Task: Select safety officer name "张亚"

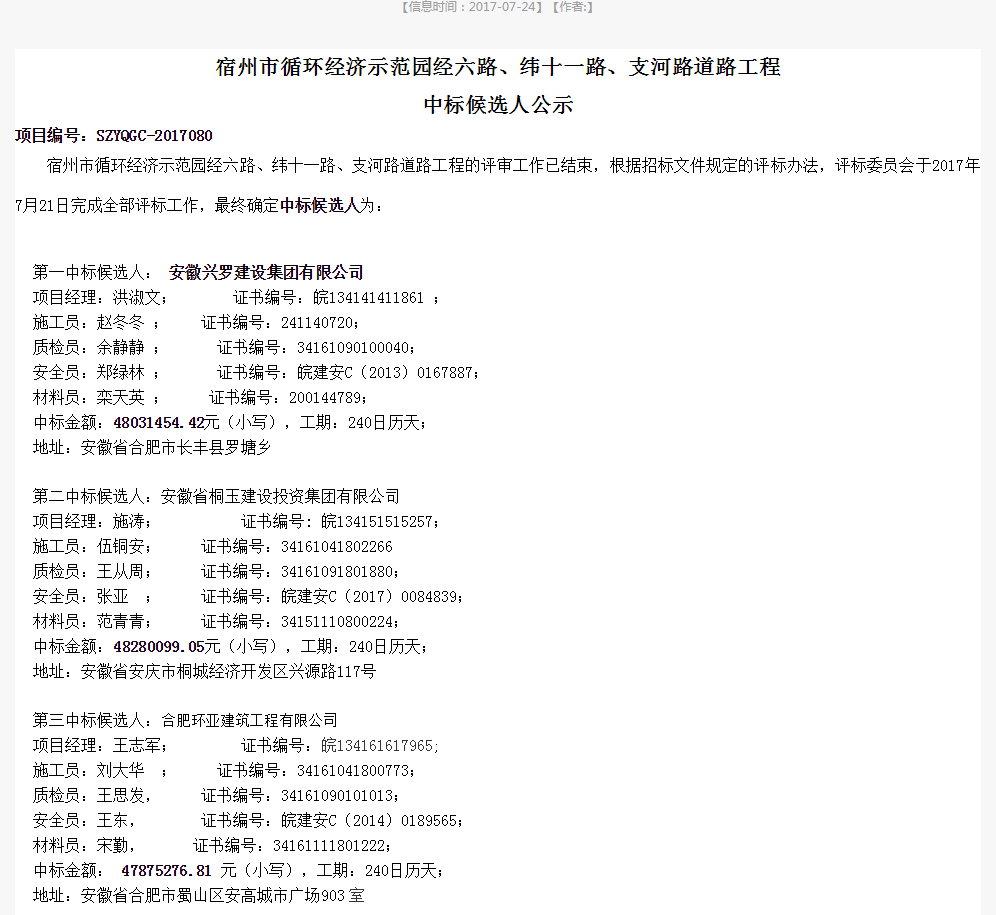Action: (x=112, y=597)
